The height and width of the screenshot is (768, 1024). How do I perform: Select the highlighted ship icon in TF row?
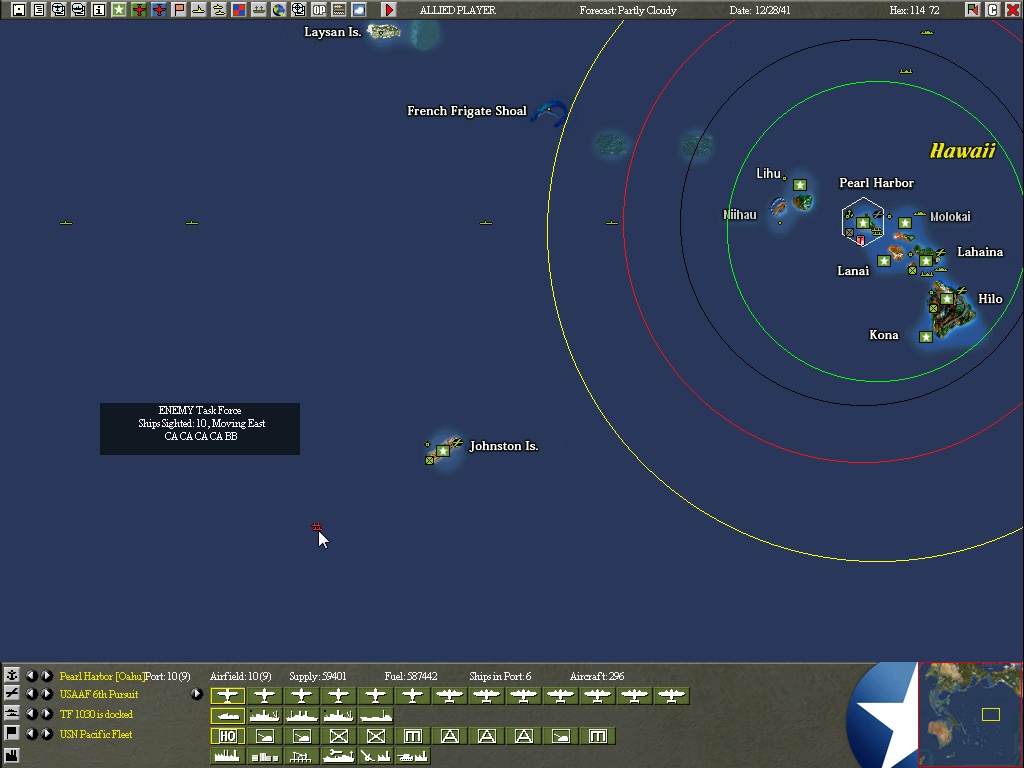228,716
